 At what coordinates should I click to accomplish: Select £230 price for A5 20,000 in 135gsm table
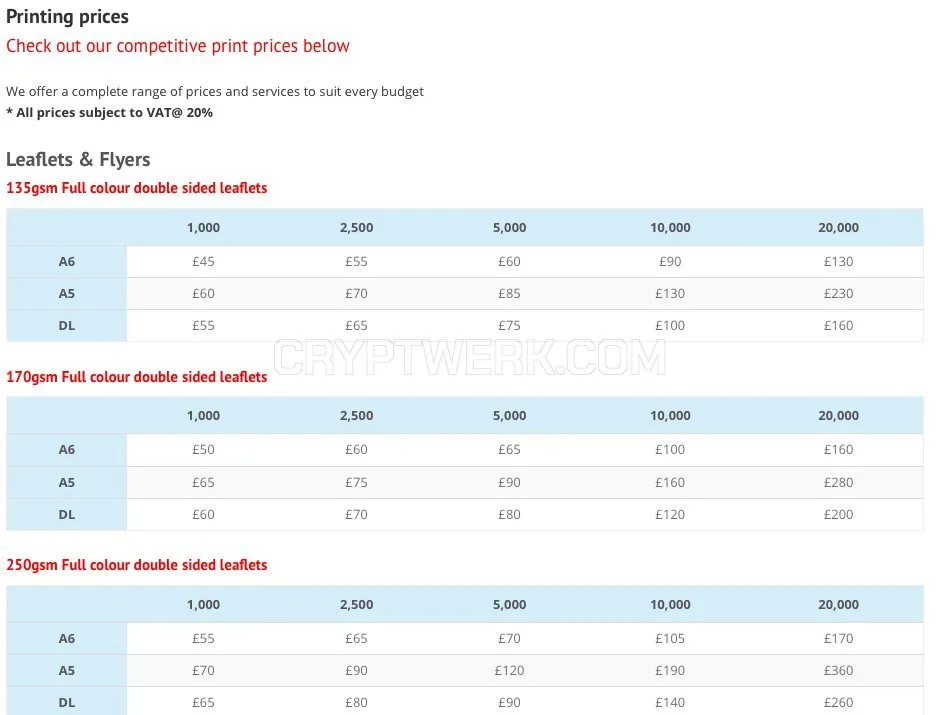(838, 294)
